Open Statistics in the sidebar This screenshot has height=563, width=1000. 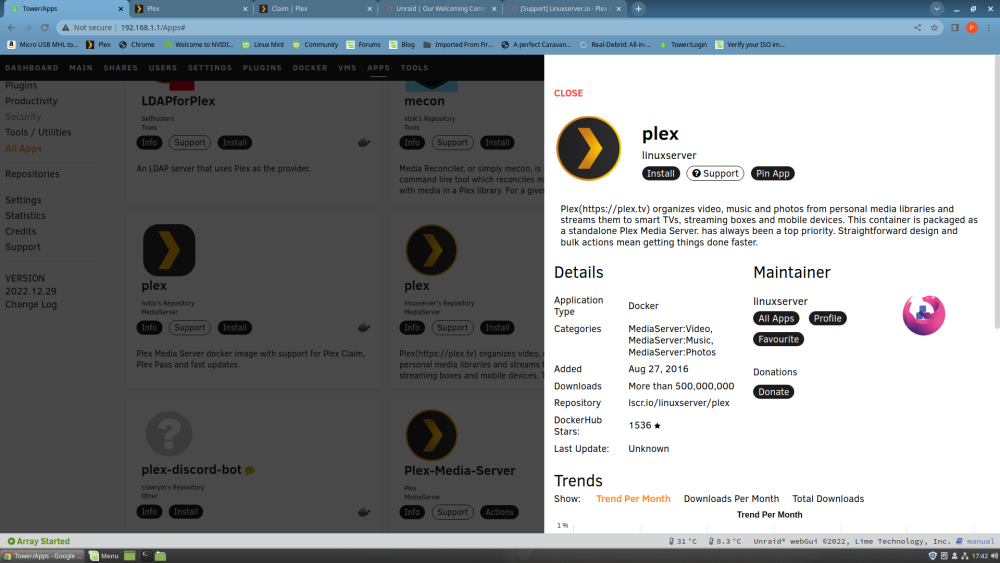[x=26, y=216]
